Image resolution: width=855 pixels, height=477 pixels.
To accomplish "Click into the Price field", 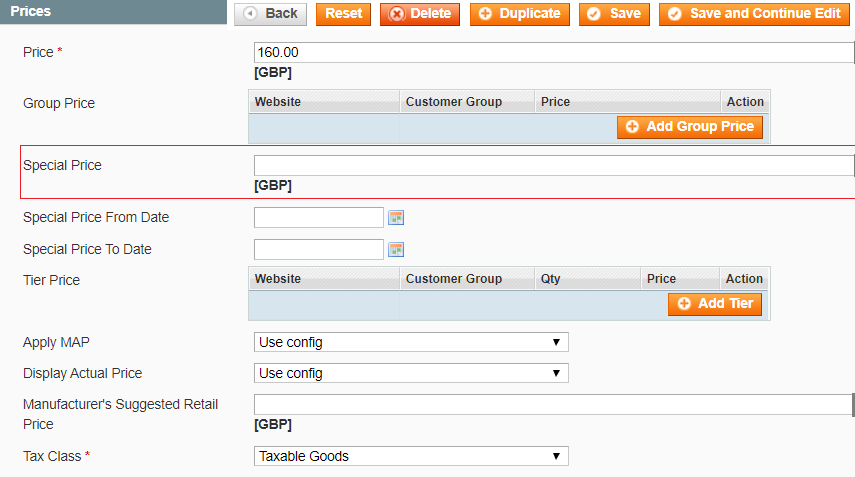I will (x=554, y=52).
